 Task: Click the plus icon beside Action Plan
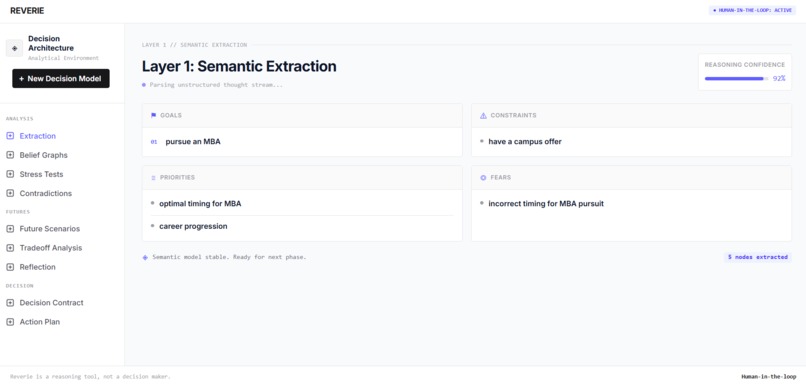[10, 322]
